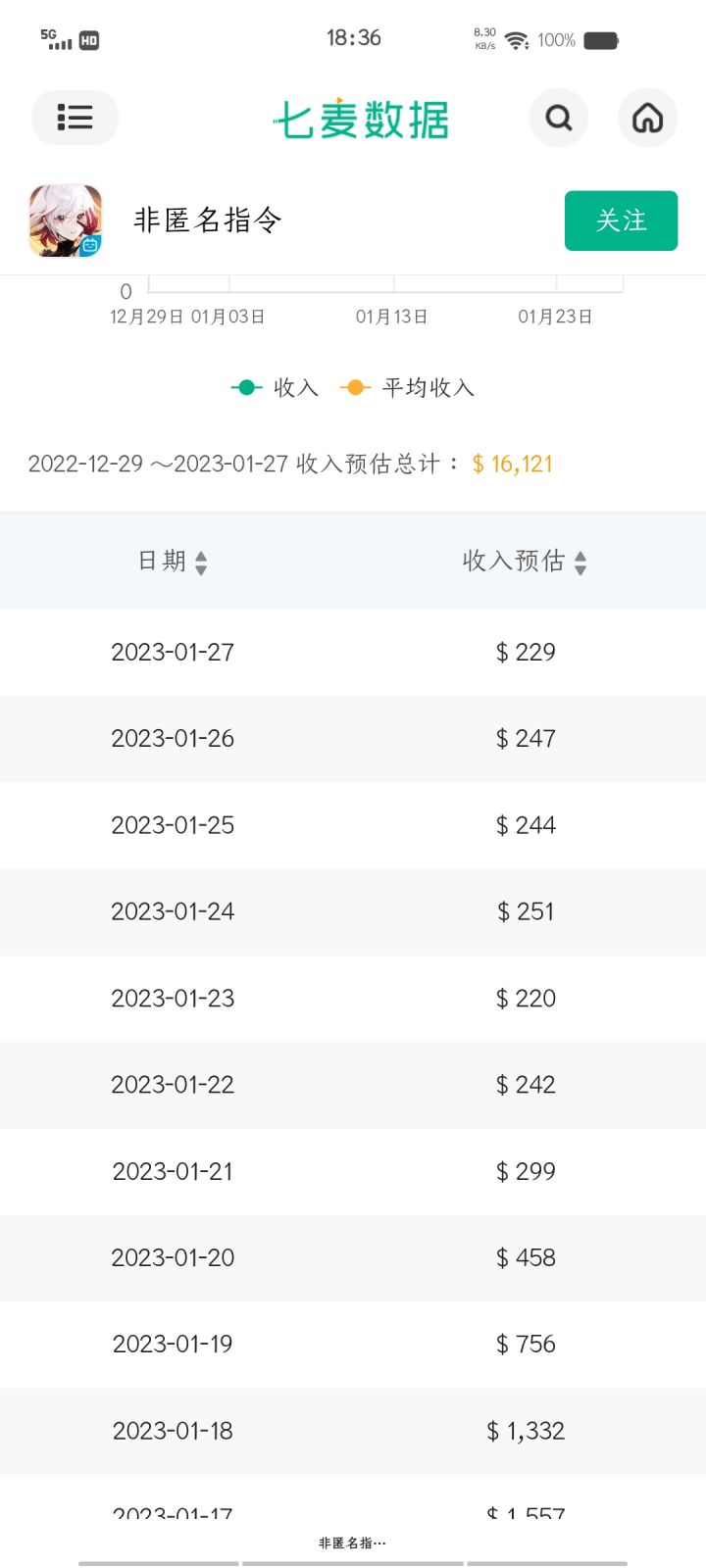Tap the $ 16,121 total estimate
706x1568 pixels.
click(512, 464)
